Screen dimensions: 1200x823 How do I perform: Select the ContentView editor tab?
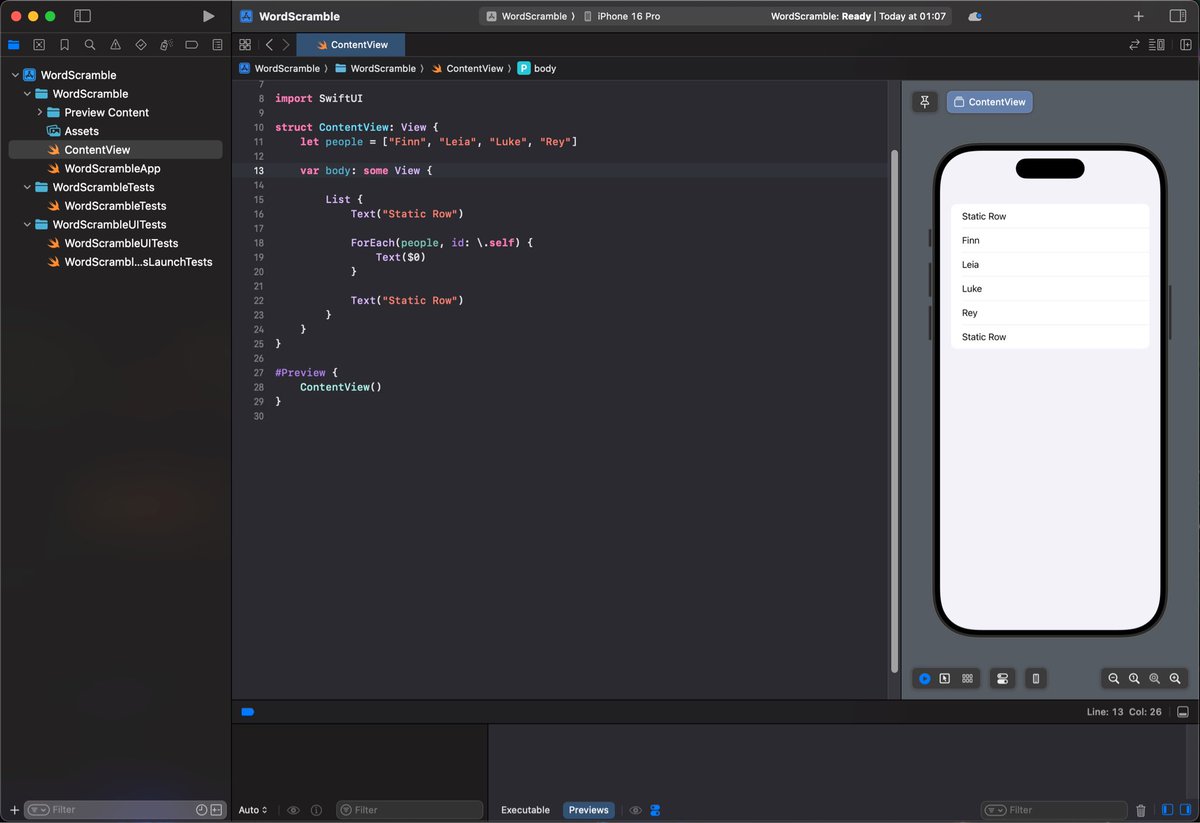point(351,45)
